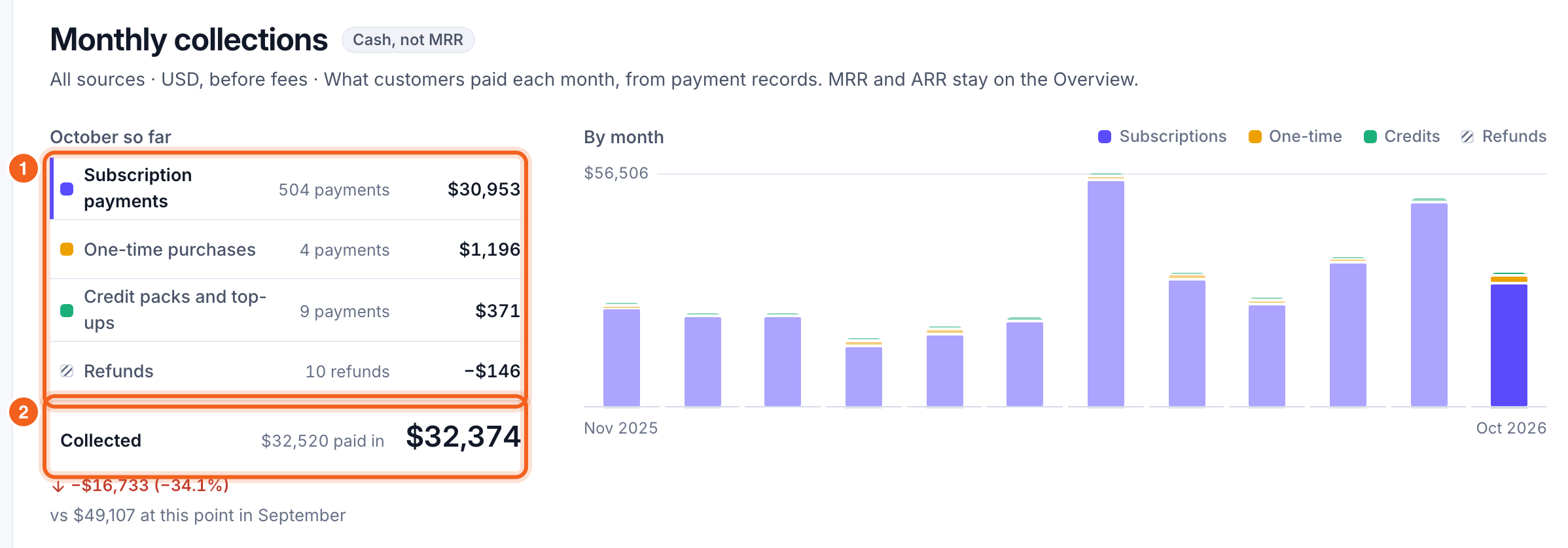1568x548 pixels.
Task: Click the −$146 refunds amount
Action: click(x=492, y=371)
